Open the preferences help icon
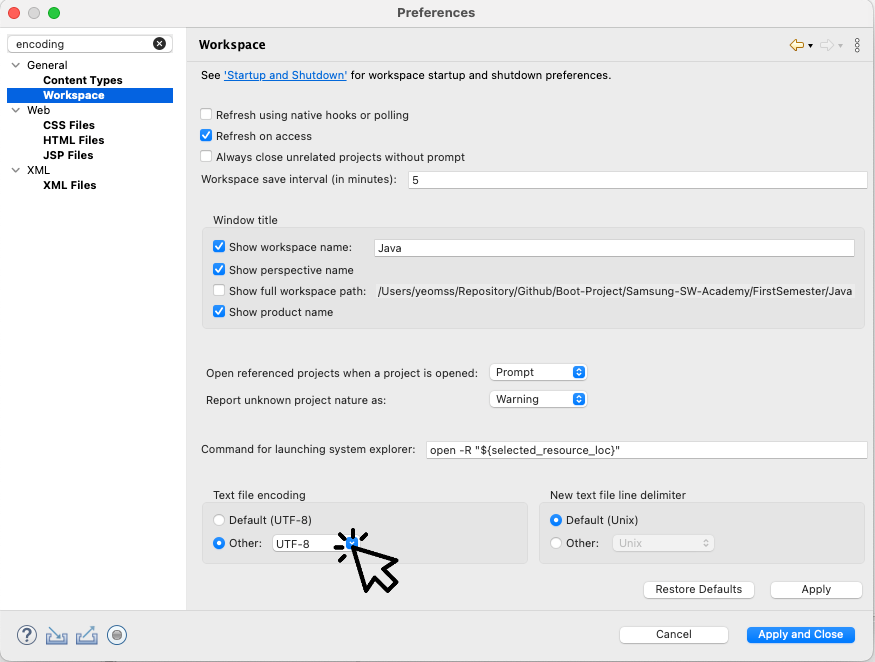The width and height of the screenshot is (875, 662). pyautogui.click(x=27, y=635)
